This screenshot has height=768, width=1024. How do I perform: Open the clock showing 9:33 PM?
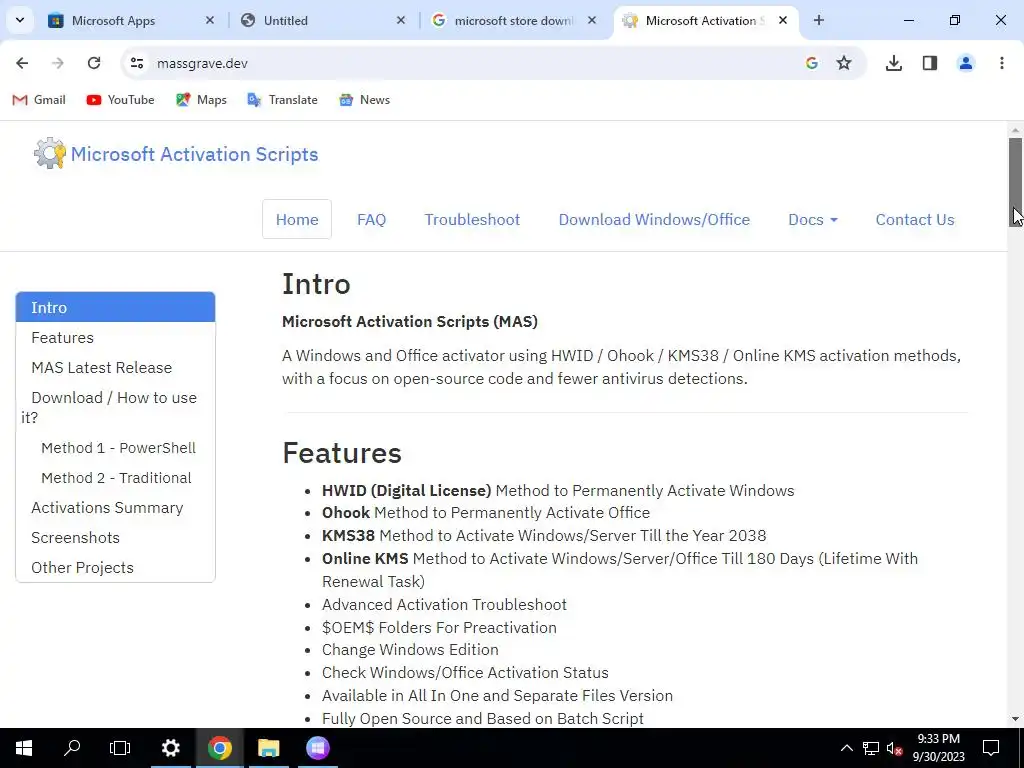pos(938,748)
